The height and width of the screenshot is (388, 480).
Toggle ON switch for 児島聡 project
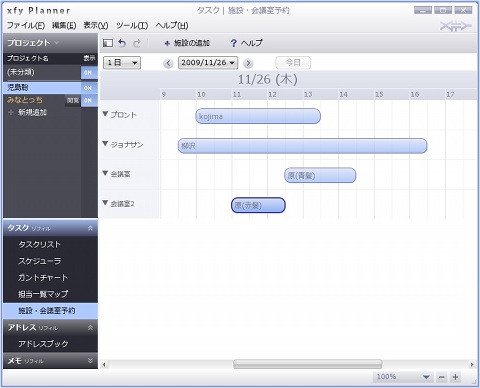88,88
